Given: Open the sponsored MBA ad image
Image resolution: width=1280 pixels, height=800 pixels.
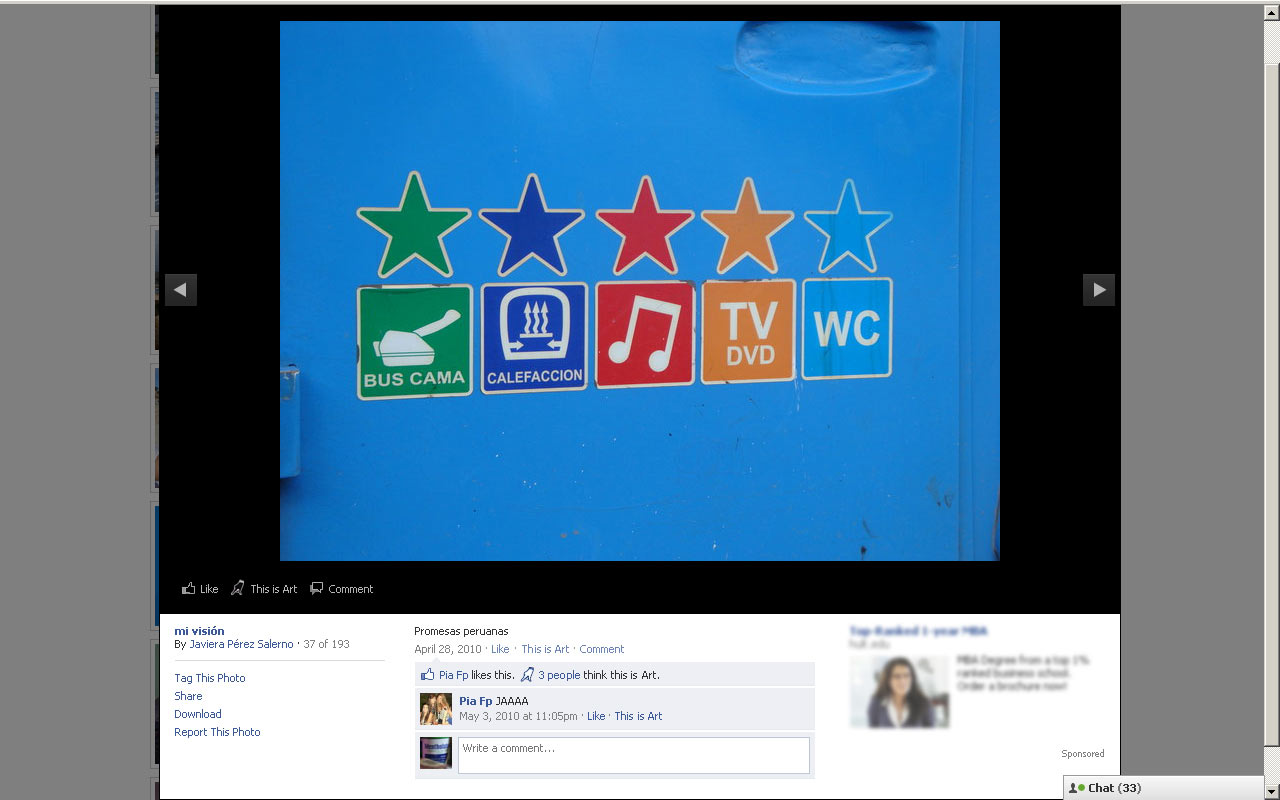Looking at the screenshot, I should (x=900, y=691).
